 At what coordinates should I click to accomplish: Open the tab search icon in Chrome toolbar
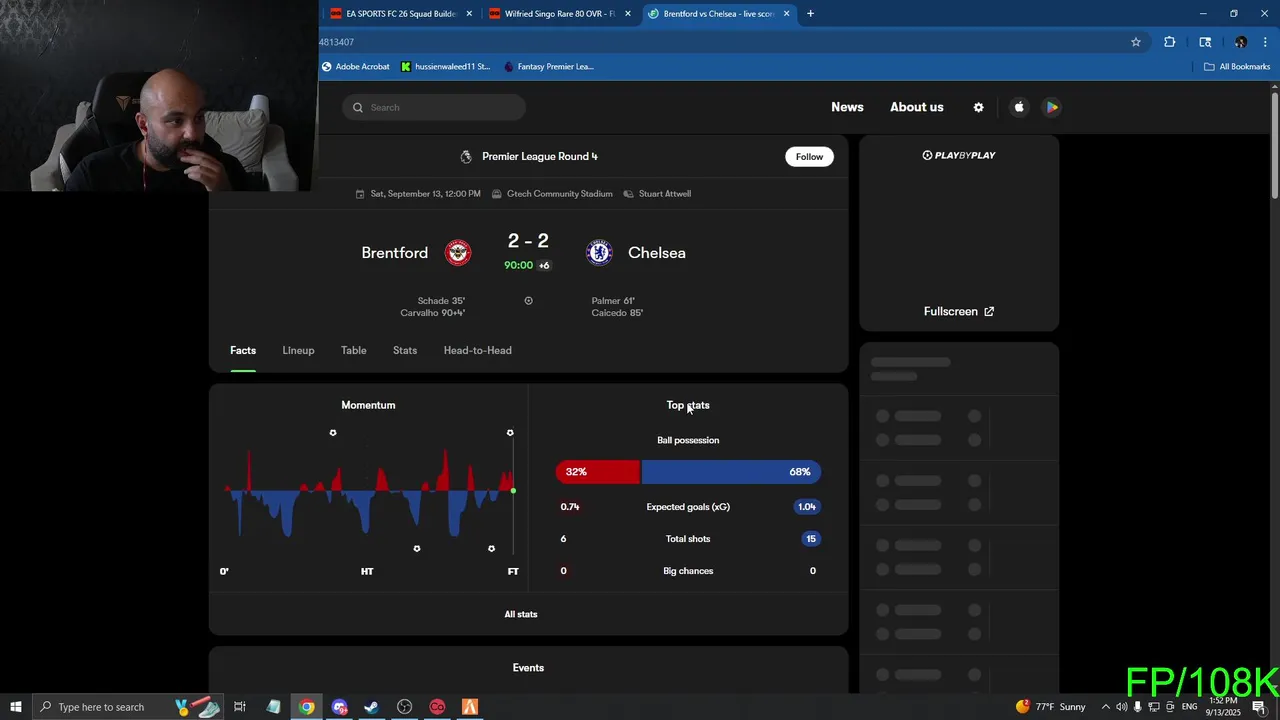pyautogui.click(x=1205, y=42)
